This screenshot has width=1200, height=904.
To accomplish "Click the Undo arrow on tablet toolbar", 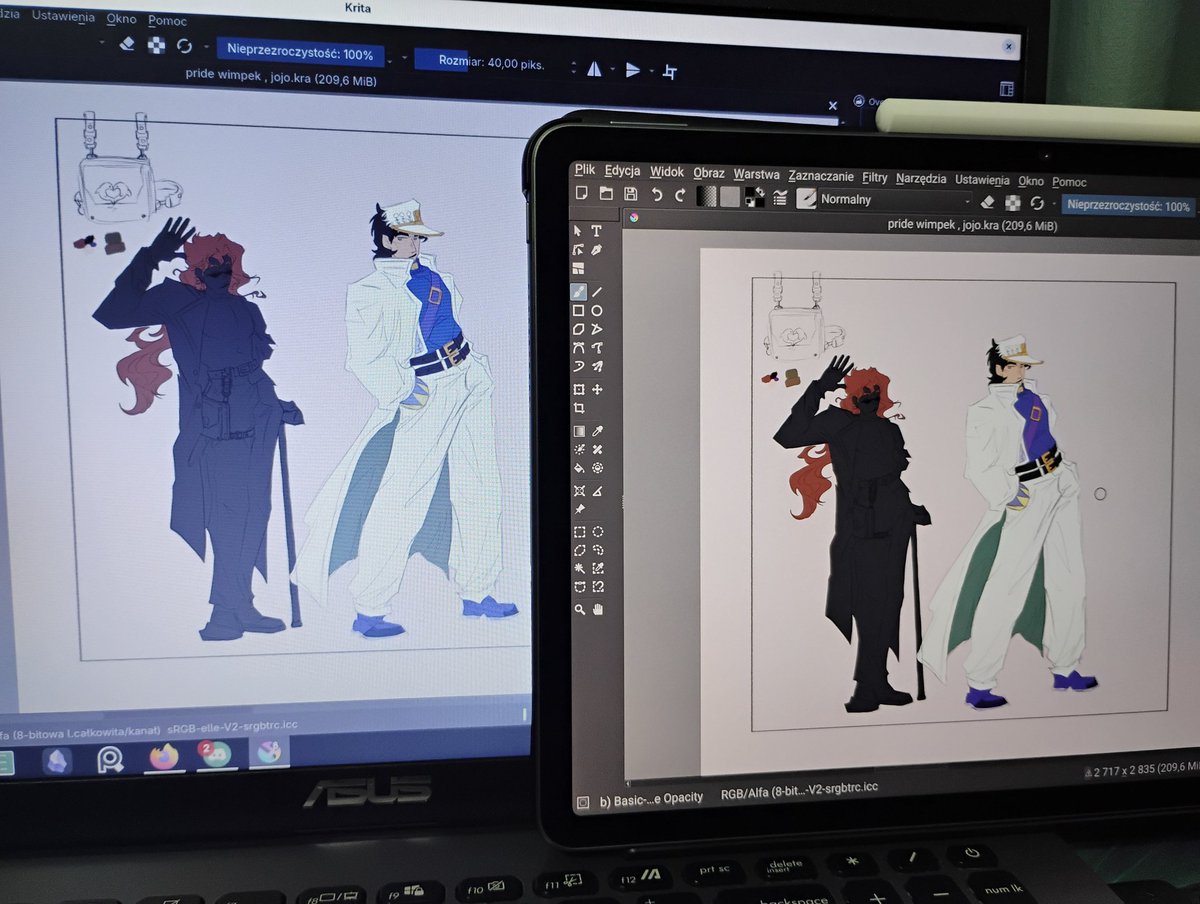I will (656, 195).
